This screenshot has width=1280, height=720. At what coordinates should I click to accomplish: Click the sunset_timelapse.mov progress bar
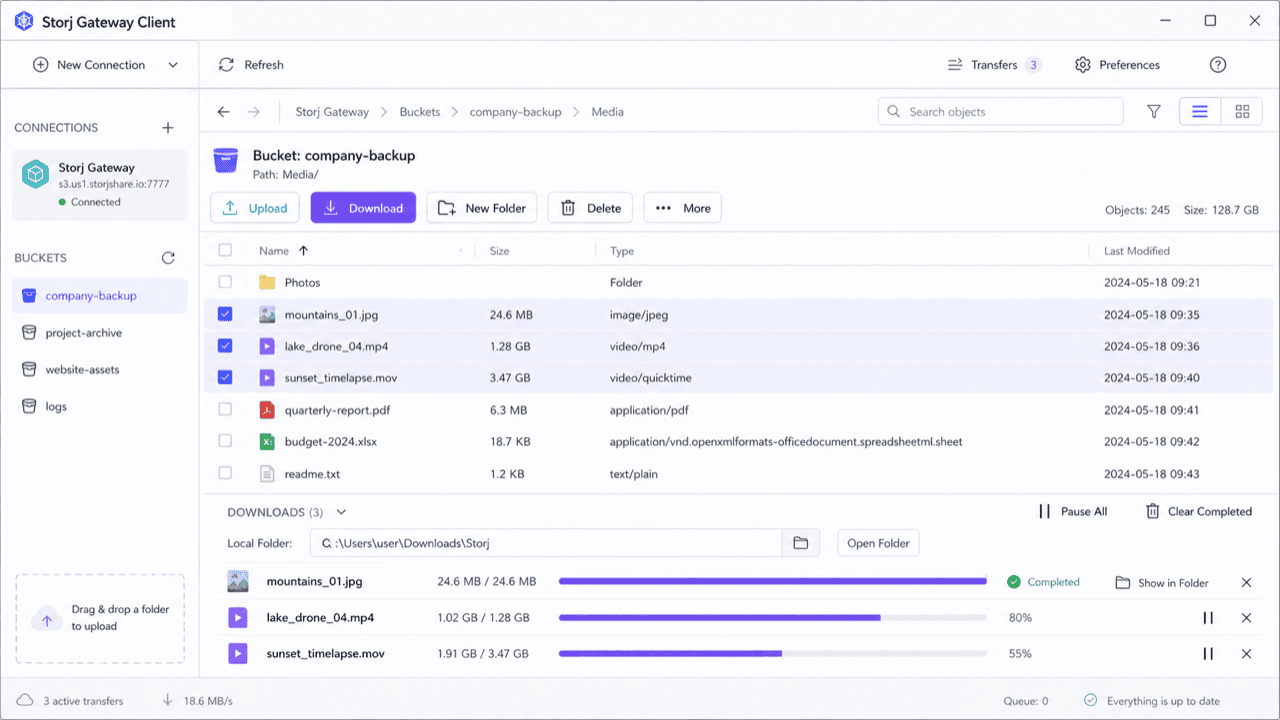coord(773,654)
